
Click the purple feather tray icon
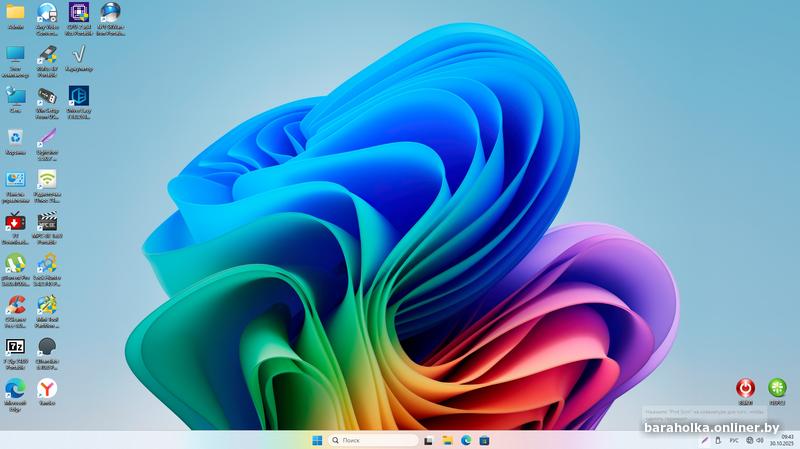pos(704,440)
